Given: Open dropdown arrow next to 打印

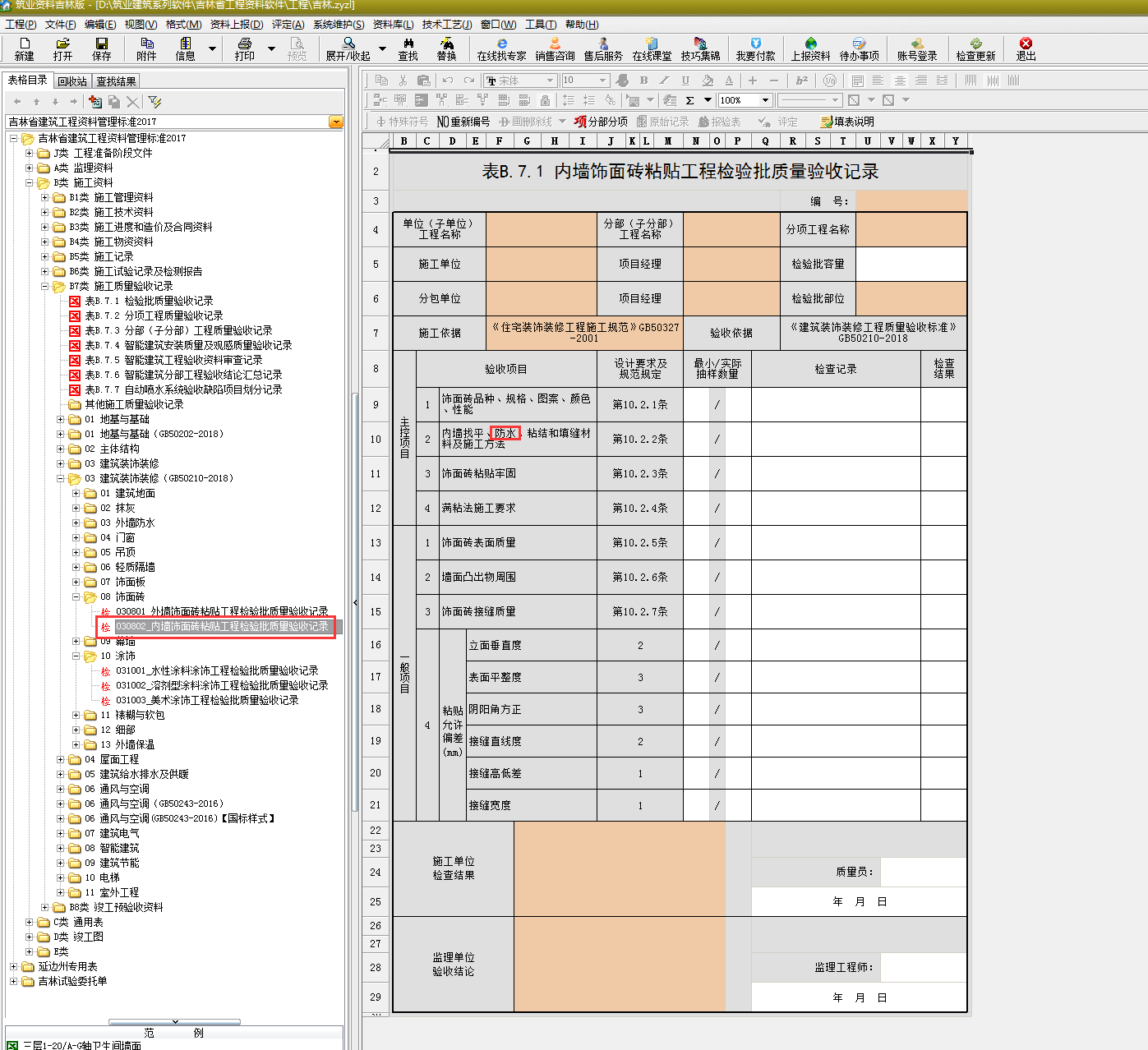Looking at the screenshot, I should point(271,48).
